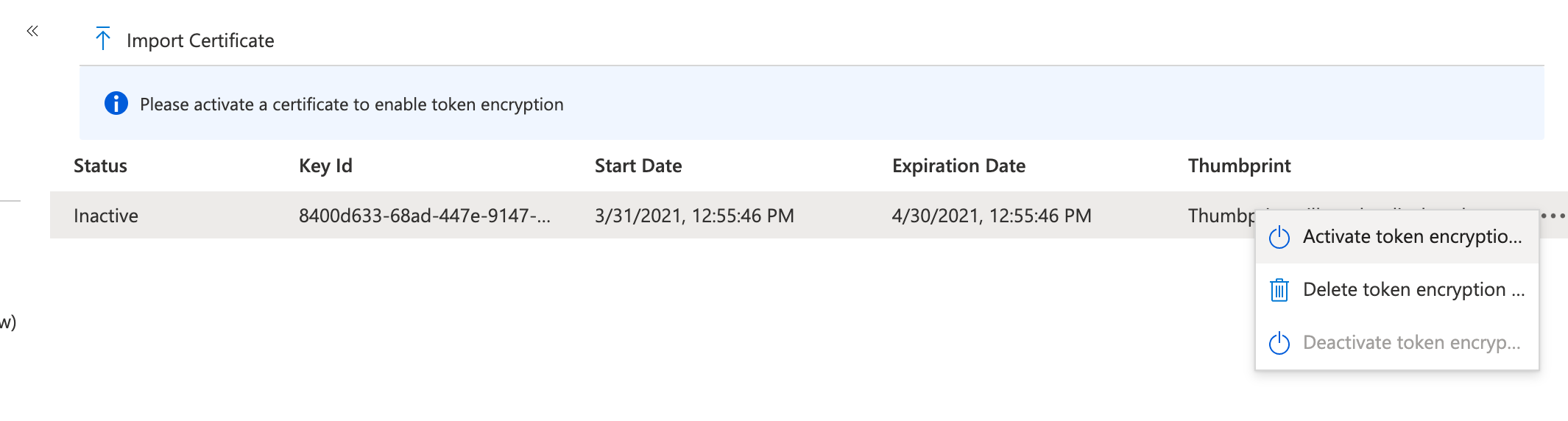Select the Inactive status cell
1568x421 pixels.
click(106, 216)
